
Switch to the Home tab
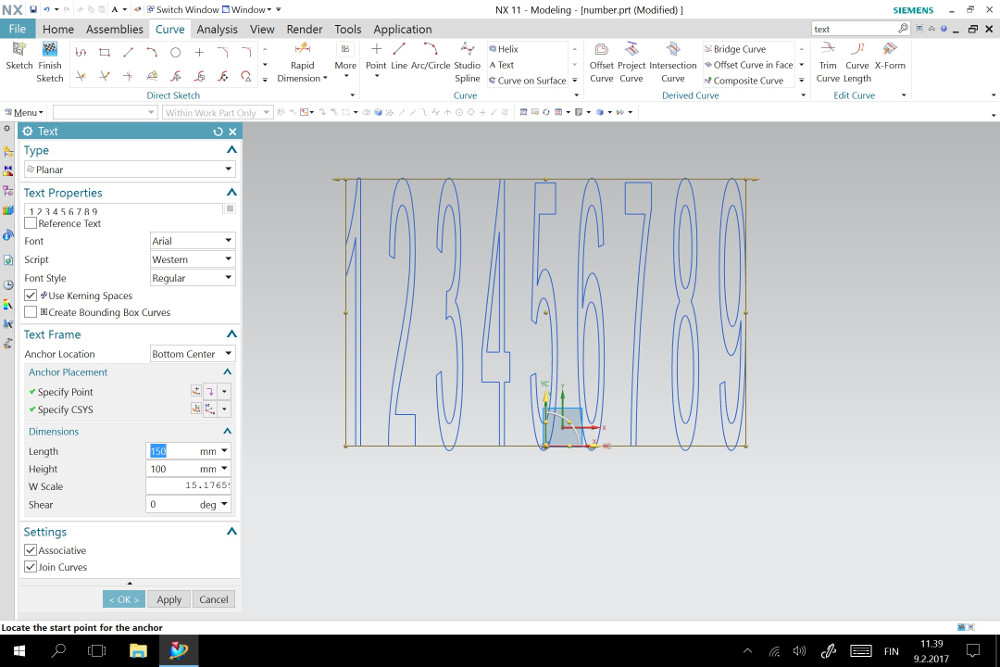click(58, 29)
